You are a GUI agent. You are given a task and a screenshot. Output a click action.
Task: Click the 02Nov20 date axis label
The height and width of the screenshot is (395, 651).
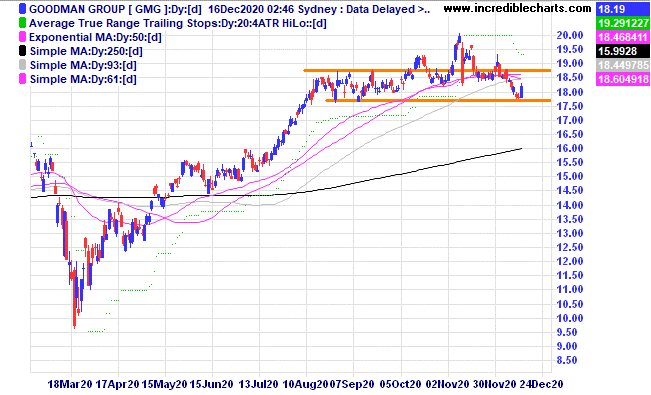448,384
